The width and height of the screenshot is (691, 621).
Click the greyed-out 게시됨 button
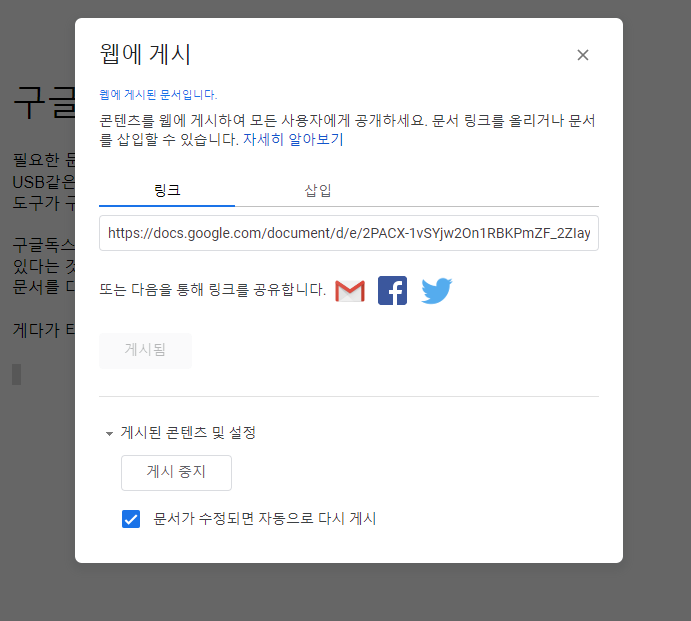click(x=145, y=350)
